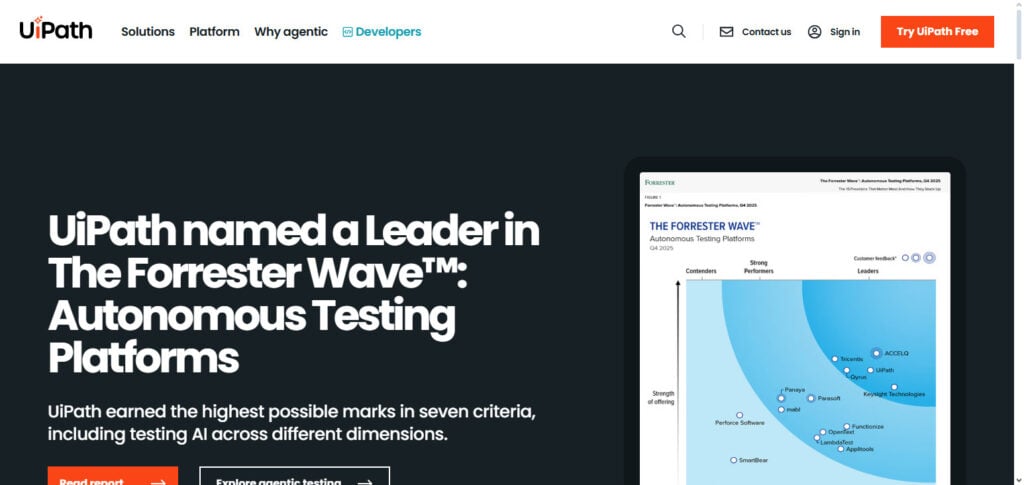Click the user profile Sign in icon
Image resolution: width=1024 pixels, height=485 pixels.
pos(814,31)
